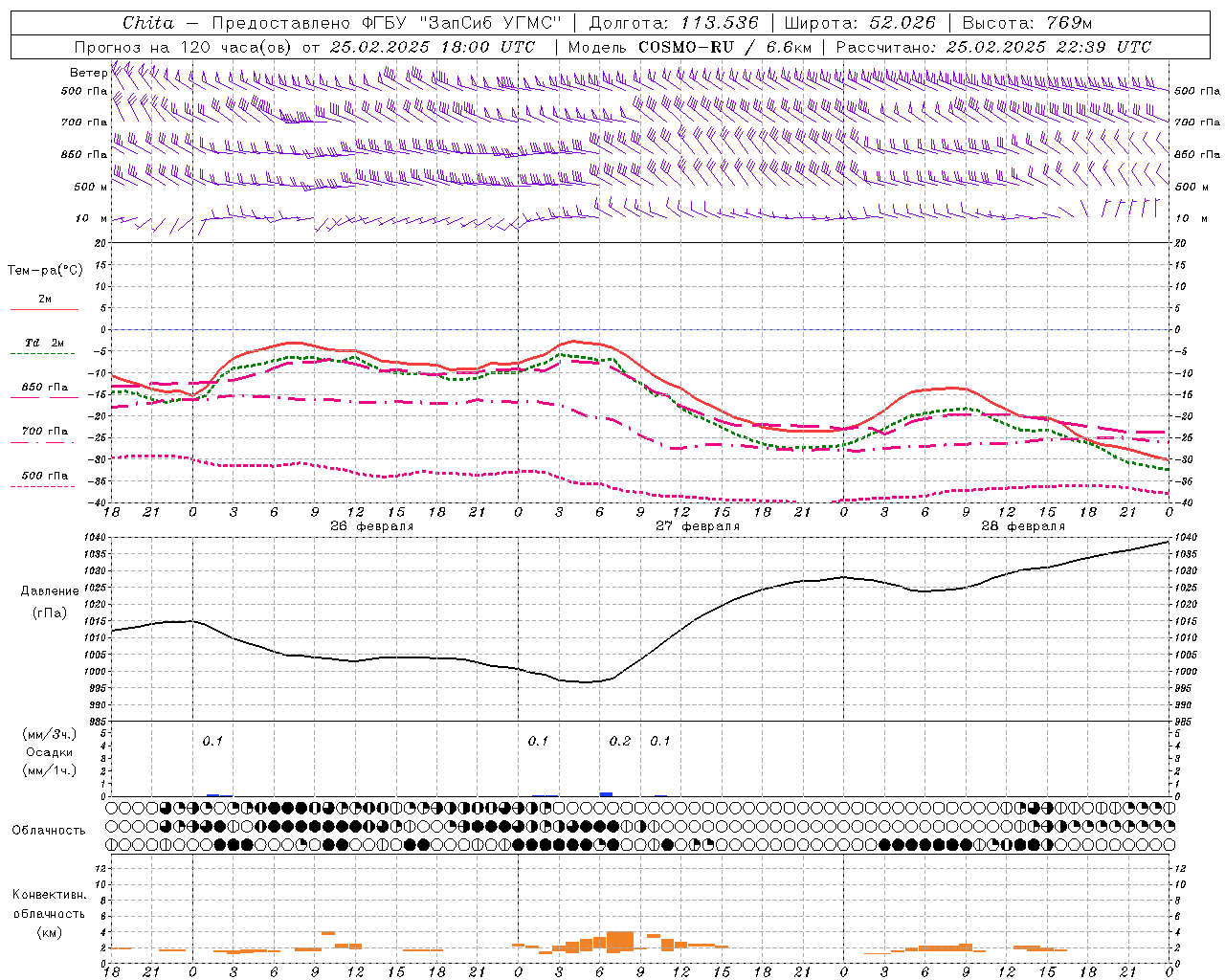
Task: Click the station name "Chita" in header
Action: click(148, 23)
